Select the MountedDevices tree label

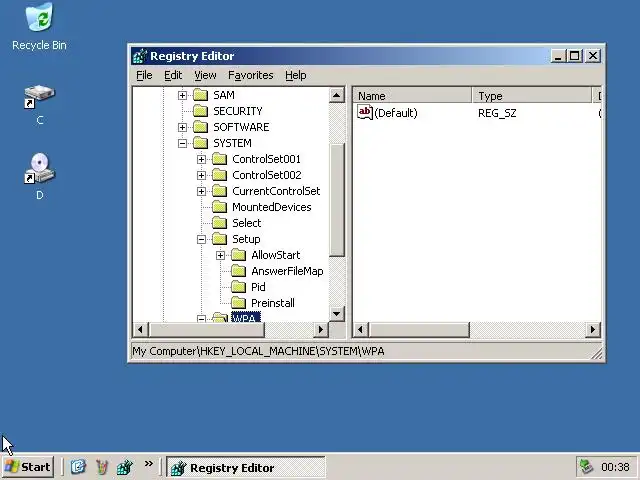pyautogui.click(x=271, y=207)
